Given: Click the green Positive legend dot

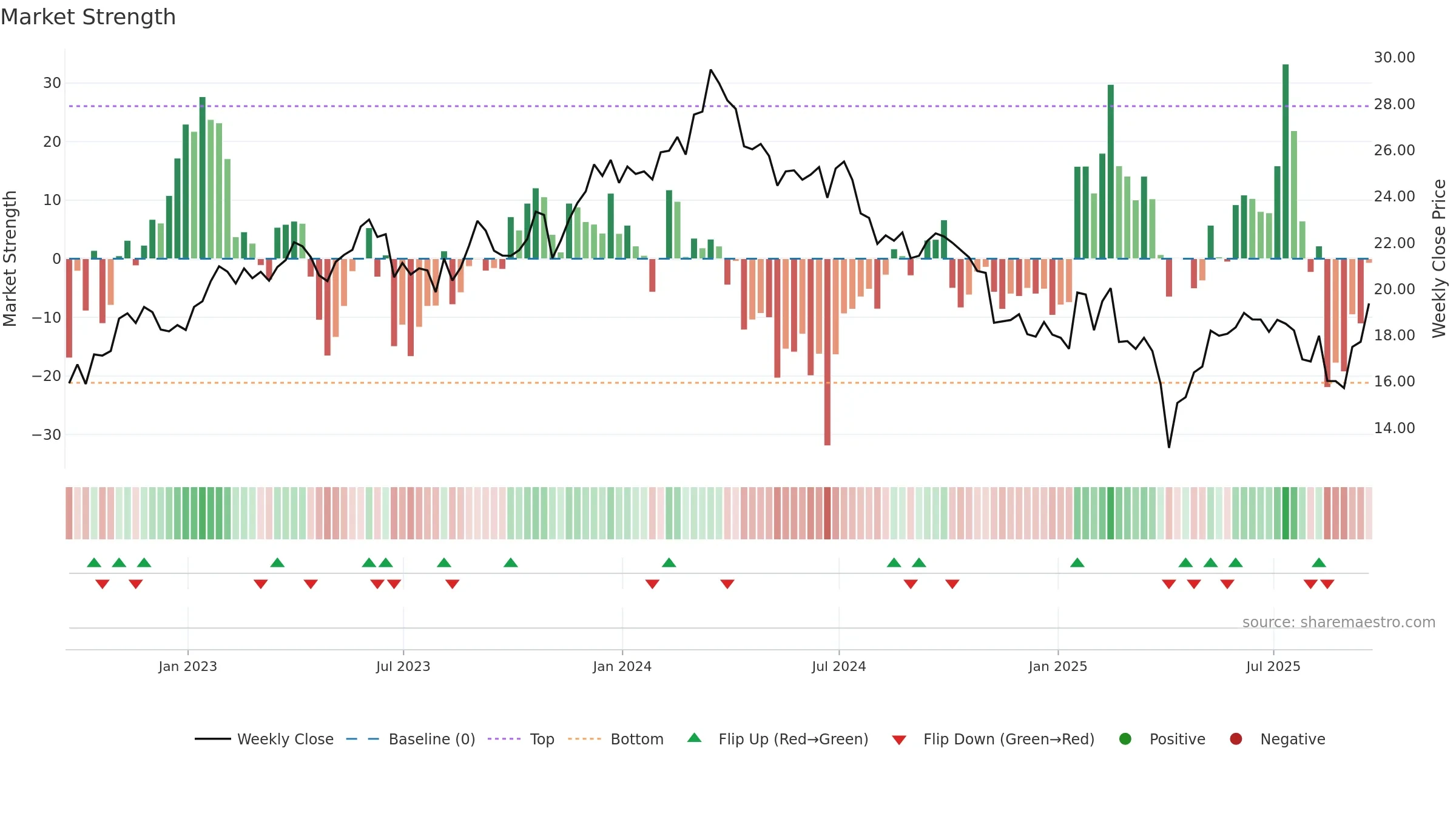Looking at the screenshot, I should click(1125, 739).
